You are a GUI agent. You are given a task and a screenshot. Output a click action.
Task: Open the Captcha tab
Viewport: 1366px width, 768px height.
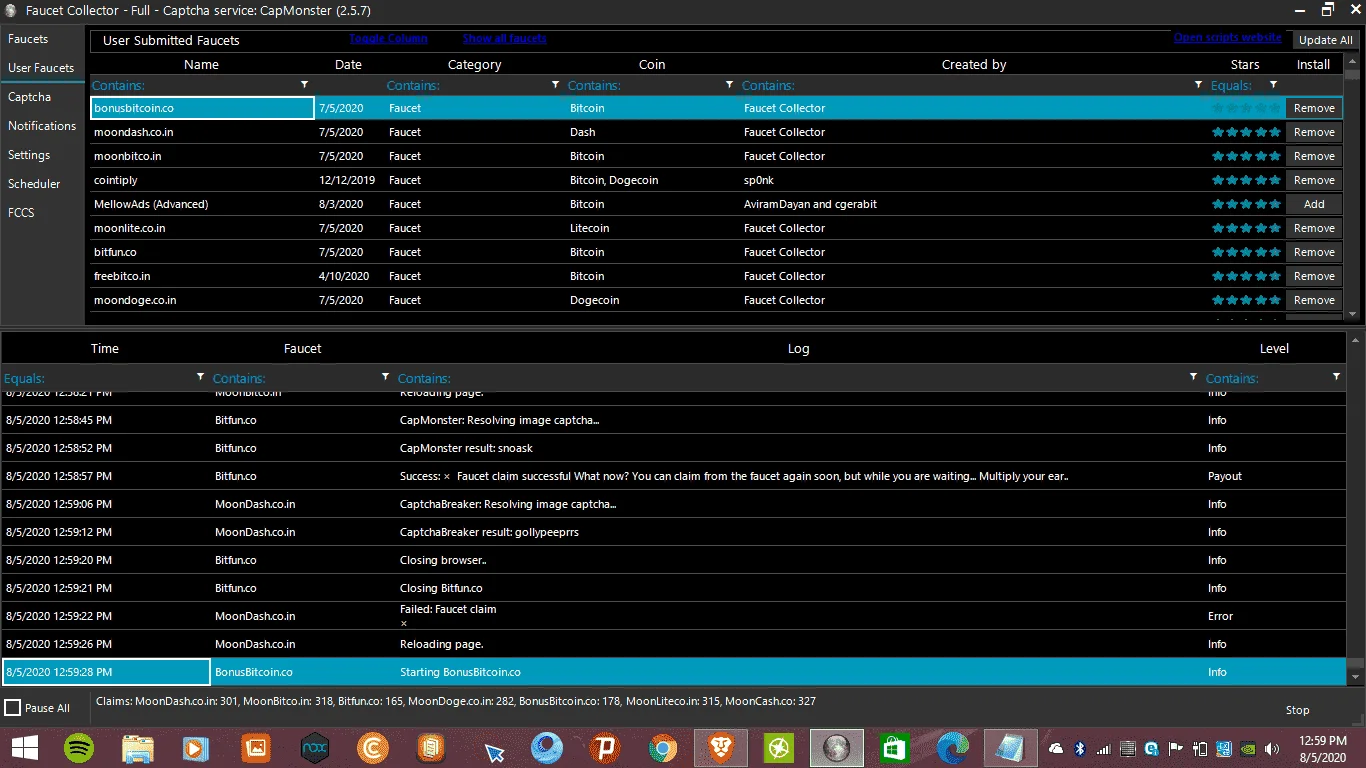tap(42, 97)
